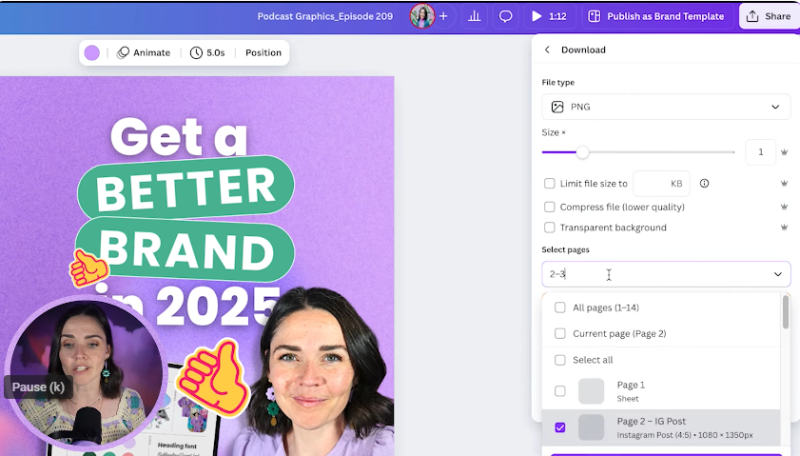The height and width of the screenshot is (456, 800).
Task: Open the comments speech bubble icon
Action: coord(505,16)
